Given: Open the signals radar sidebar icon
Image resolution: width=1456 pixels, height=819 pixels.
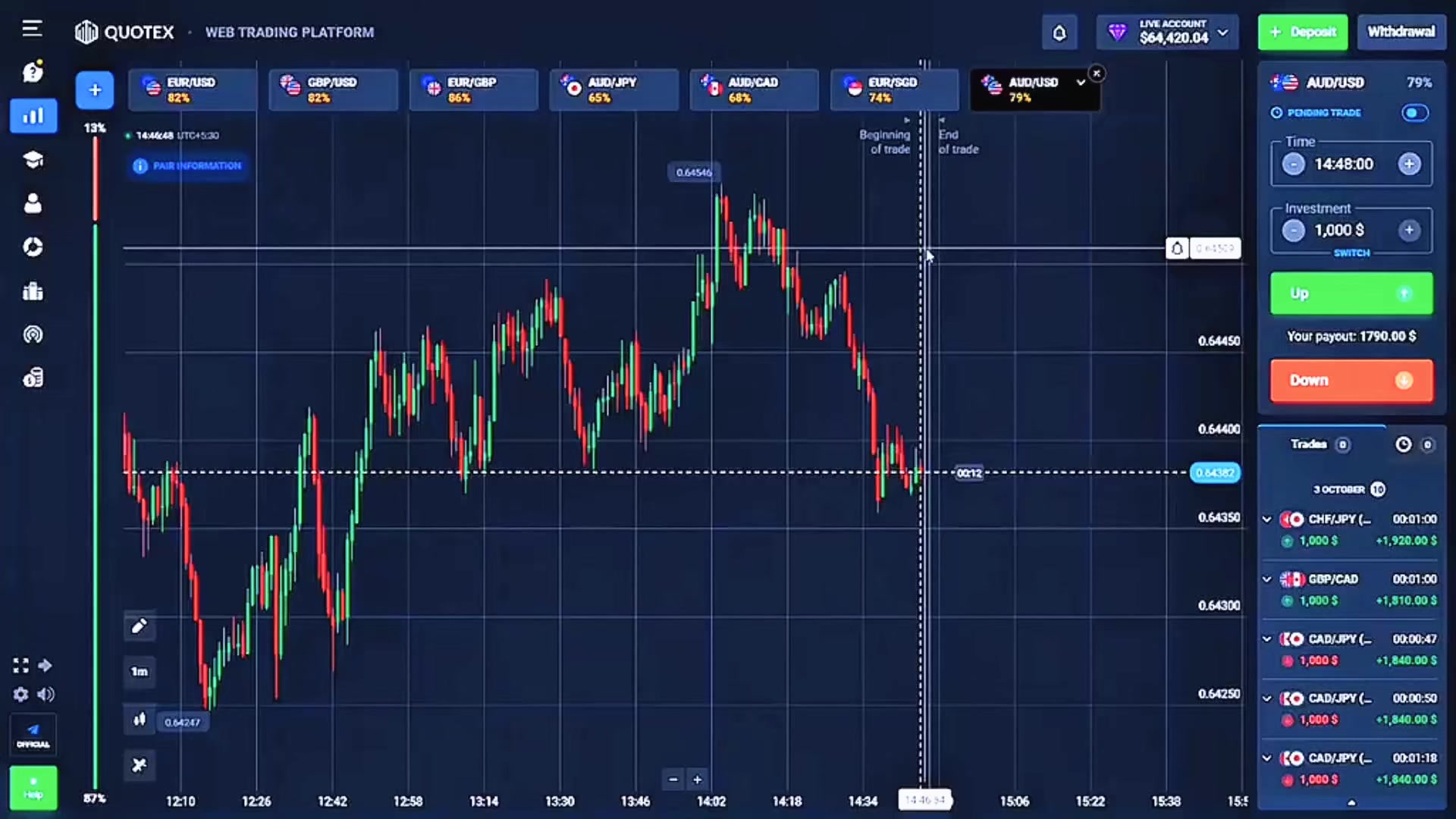Looking at the screenshot, I should click(x=33, y=334).
